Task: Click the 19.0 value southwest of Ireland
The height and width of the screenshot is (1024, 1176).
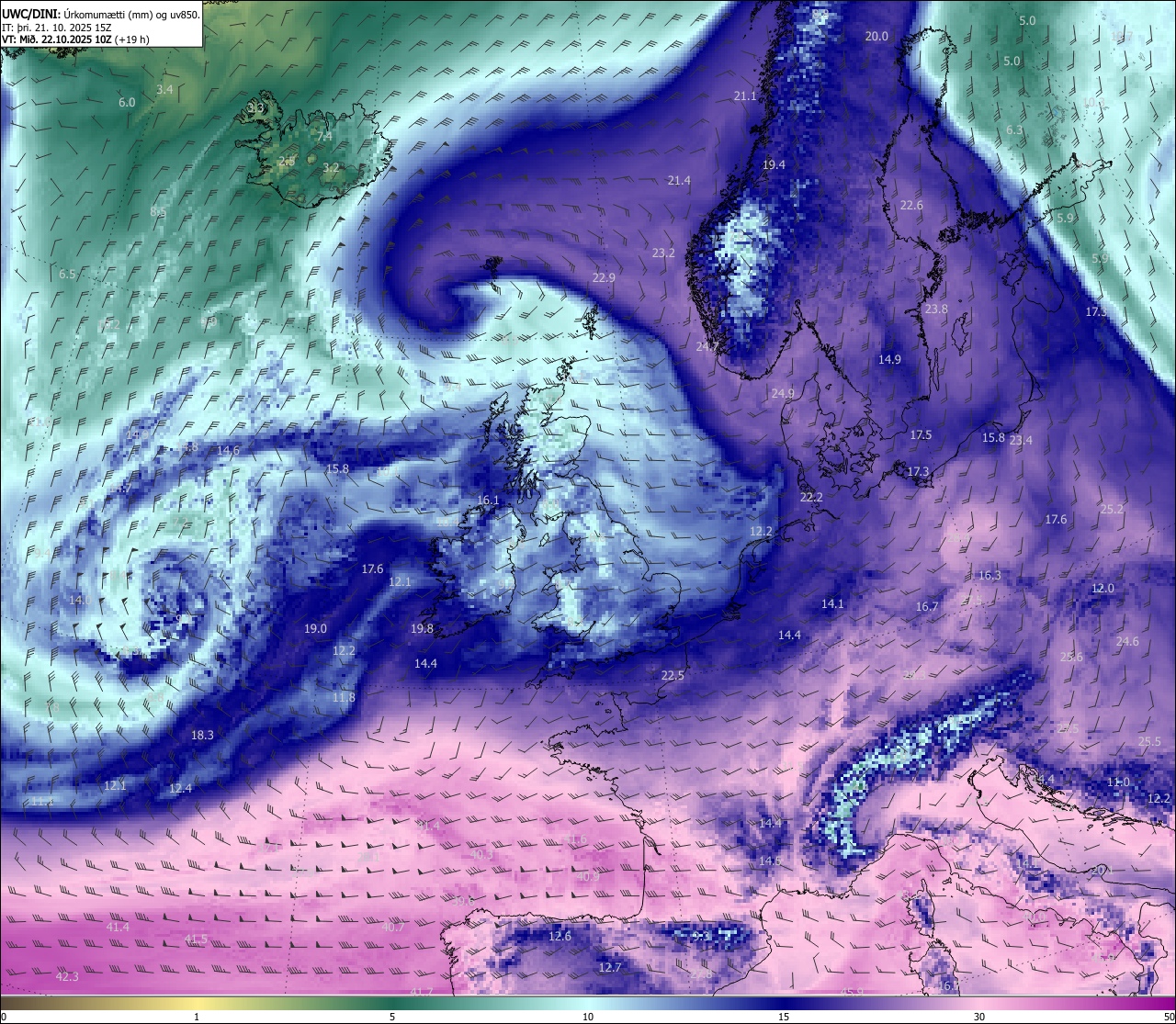Action: 315,629
